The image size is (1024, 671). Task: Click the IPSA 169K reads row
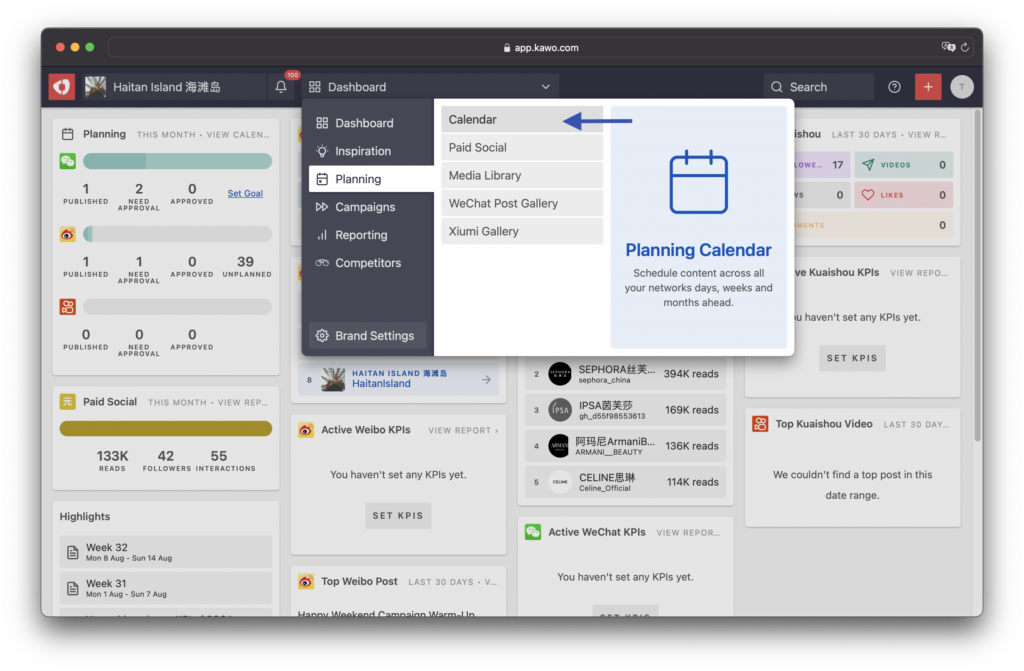(626, 410)
